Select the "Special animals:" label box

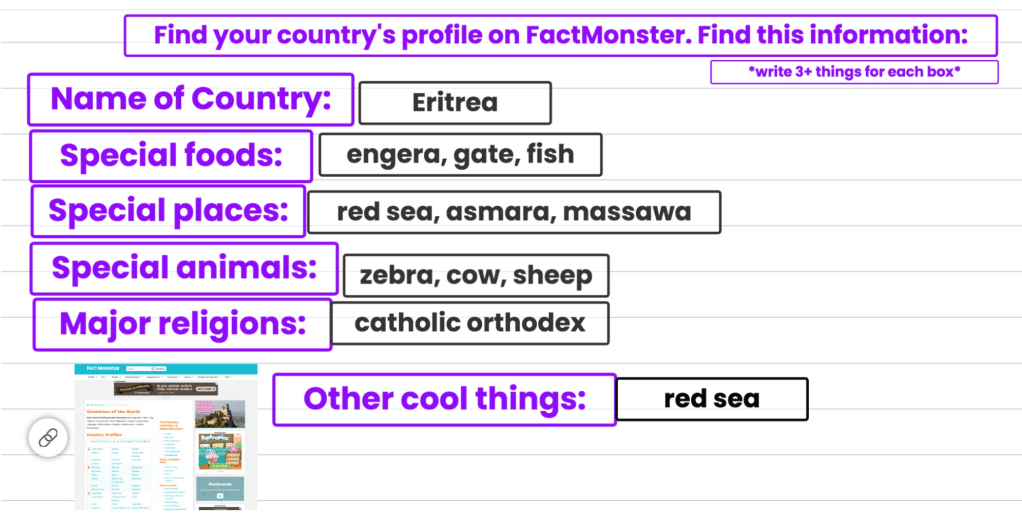(184, 268)
